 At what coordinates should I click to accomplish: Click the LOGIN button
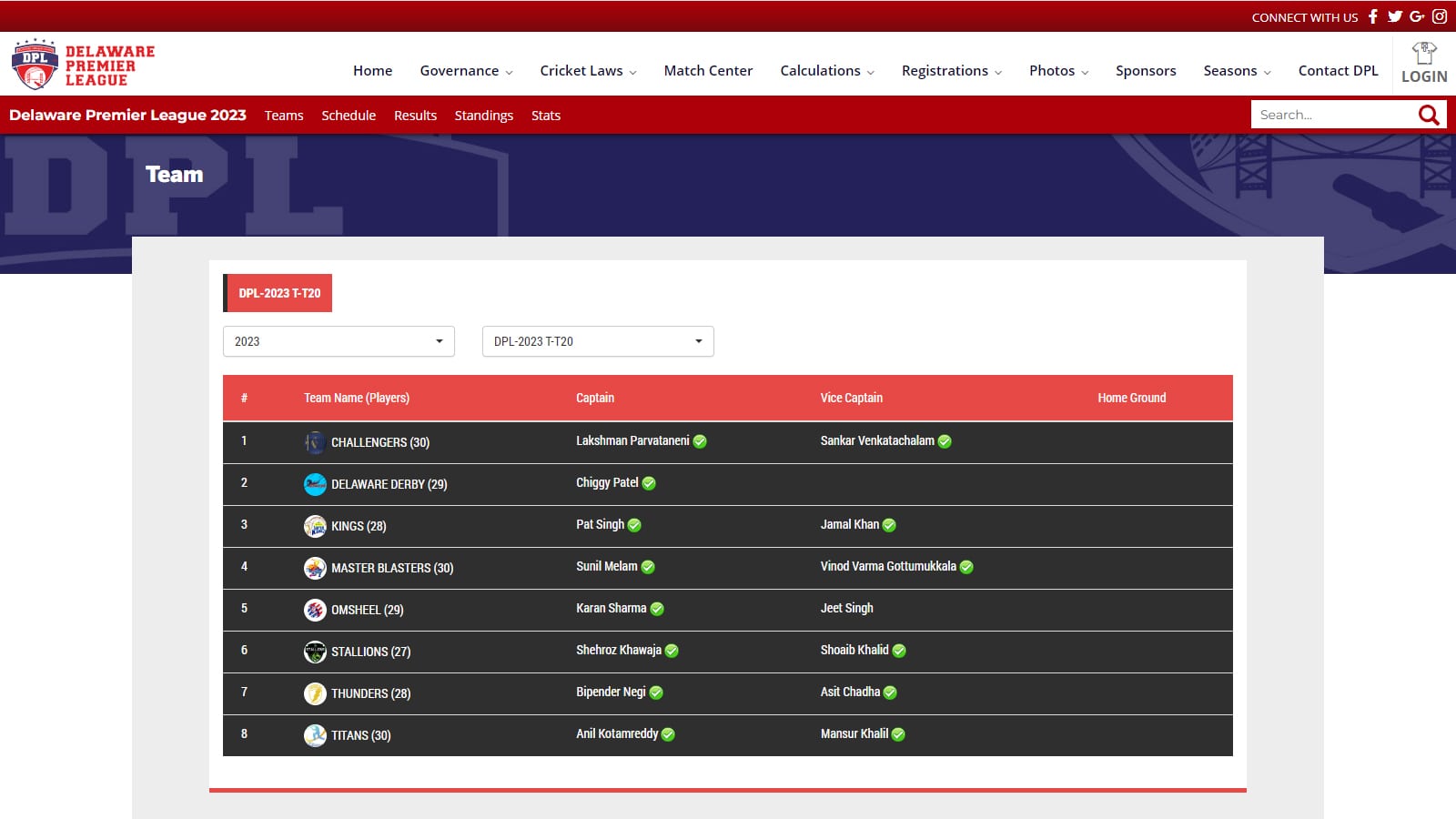(x=1424, y=64)
